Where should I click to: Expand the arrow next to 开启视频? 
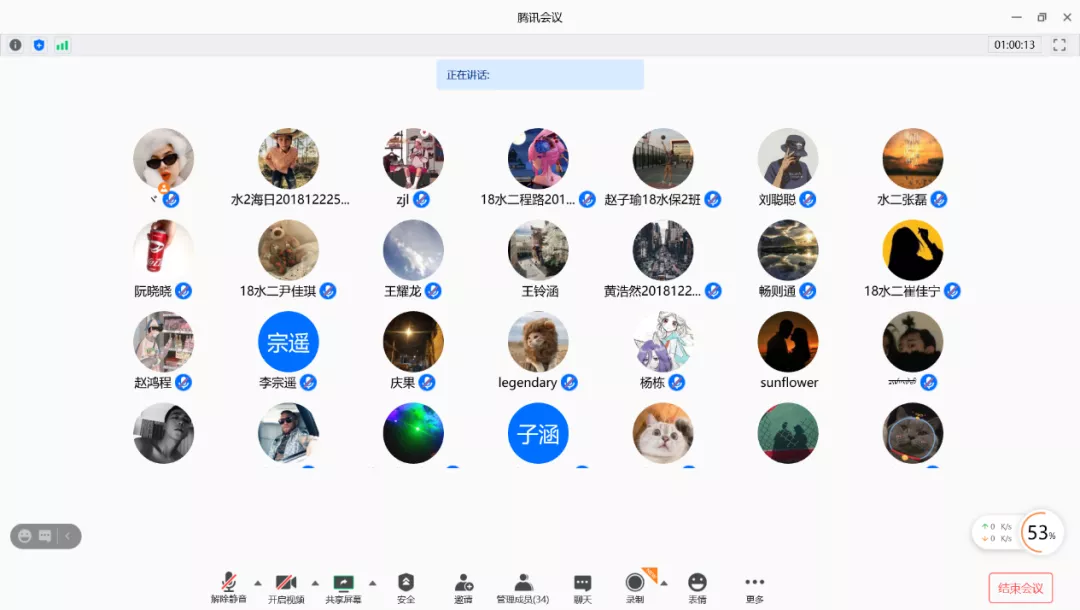[x=315, y=582]
